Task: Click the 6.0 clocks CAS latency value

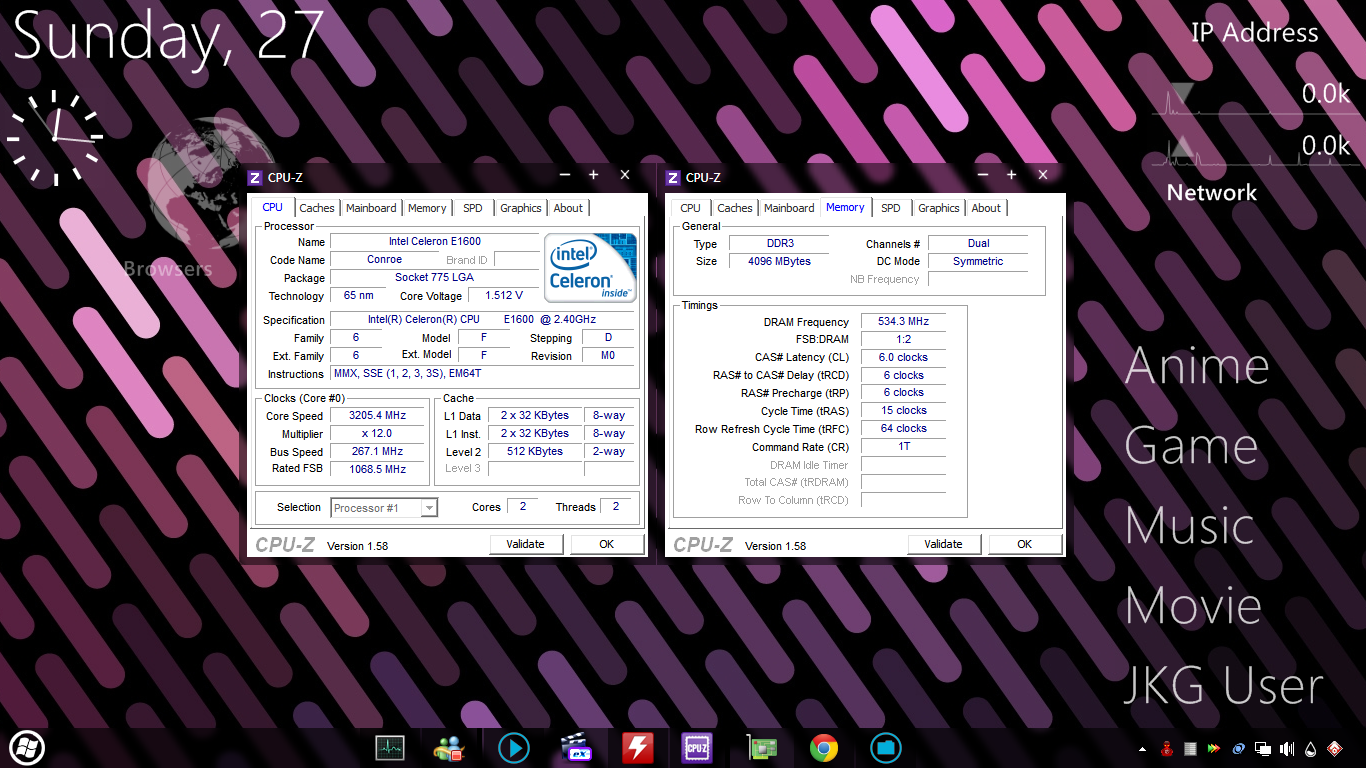Action: [x=903, y=357]
